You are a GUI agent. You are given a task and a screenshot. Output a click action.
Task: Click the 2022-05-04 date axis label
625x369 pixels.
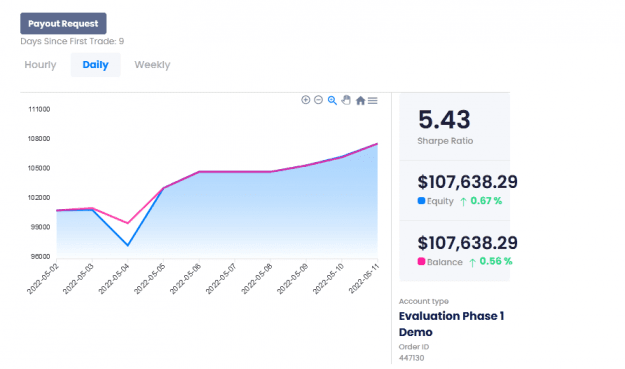[114, 279]
